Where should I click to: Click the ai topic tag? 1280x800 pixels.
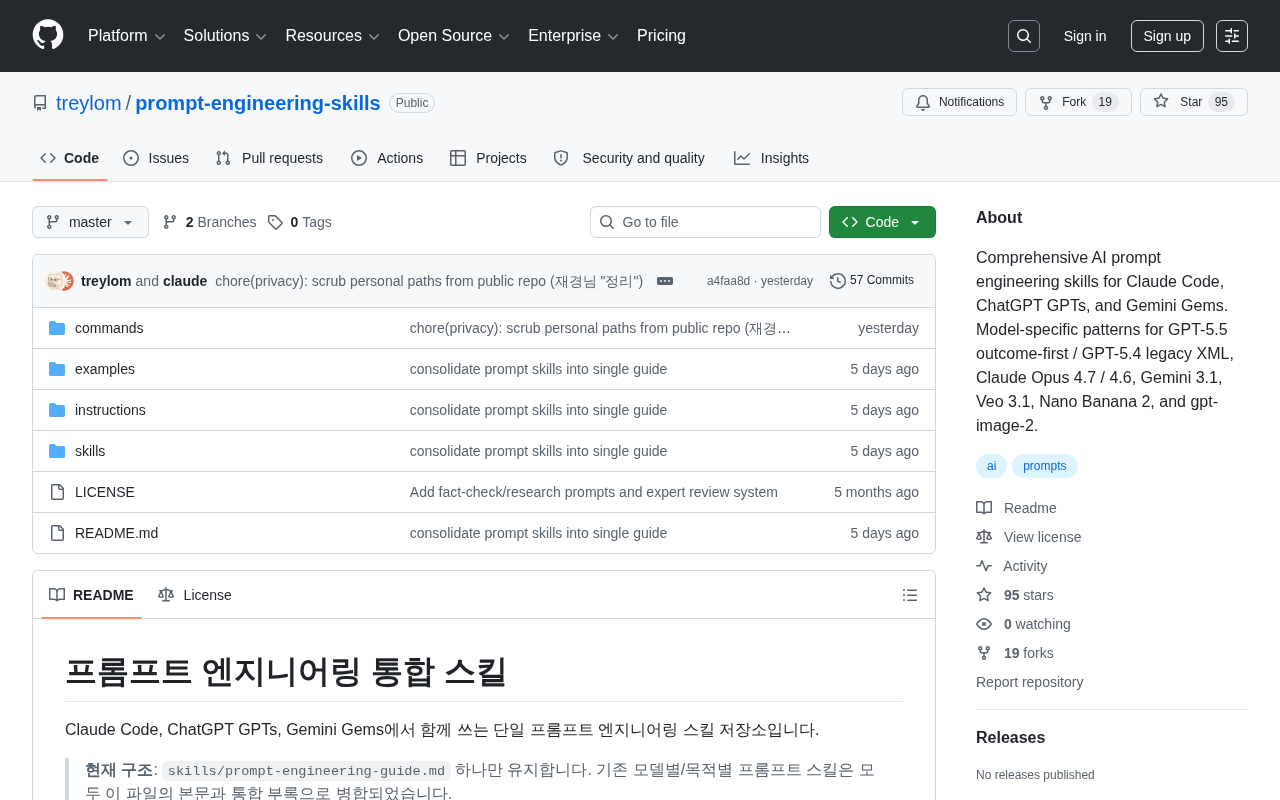[992, 466]
